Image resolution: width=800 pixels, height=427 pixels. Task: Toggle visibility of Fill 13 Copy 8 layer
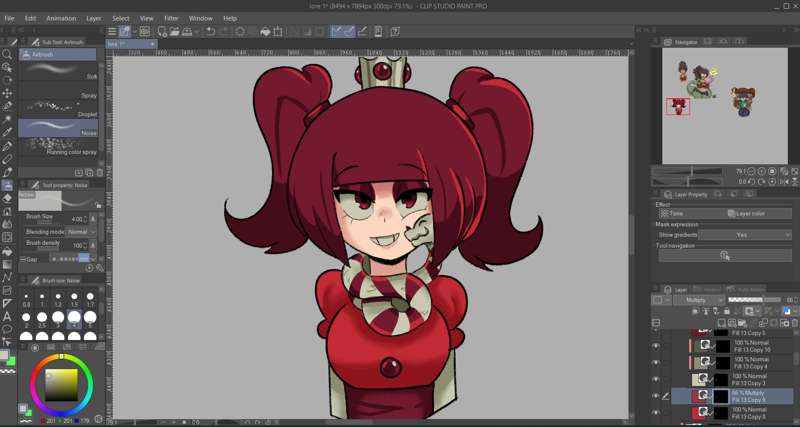(x=656, y=412)
